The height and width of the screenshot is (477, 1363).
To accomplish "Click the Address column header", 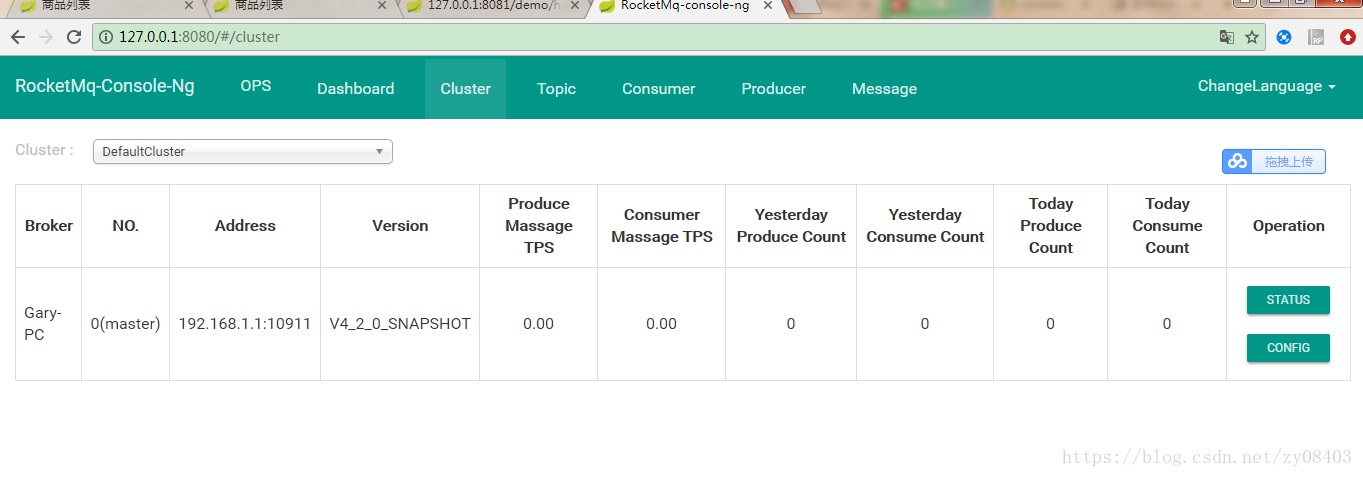I will 245,226.
